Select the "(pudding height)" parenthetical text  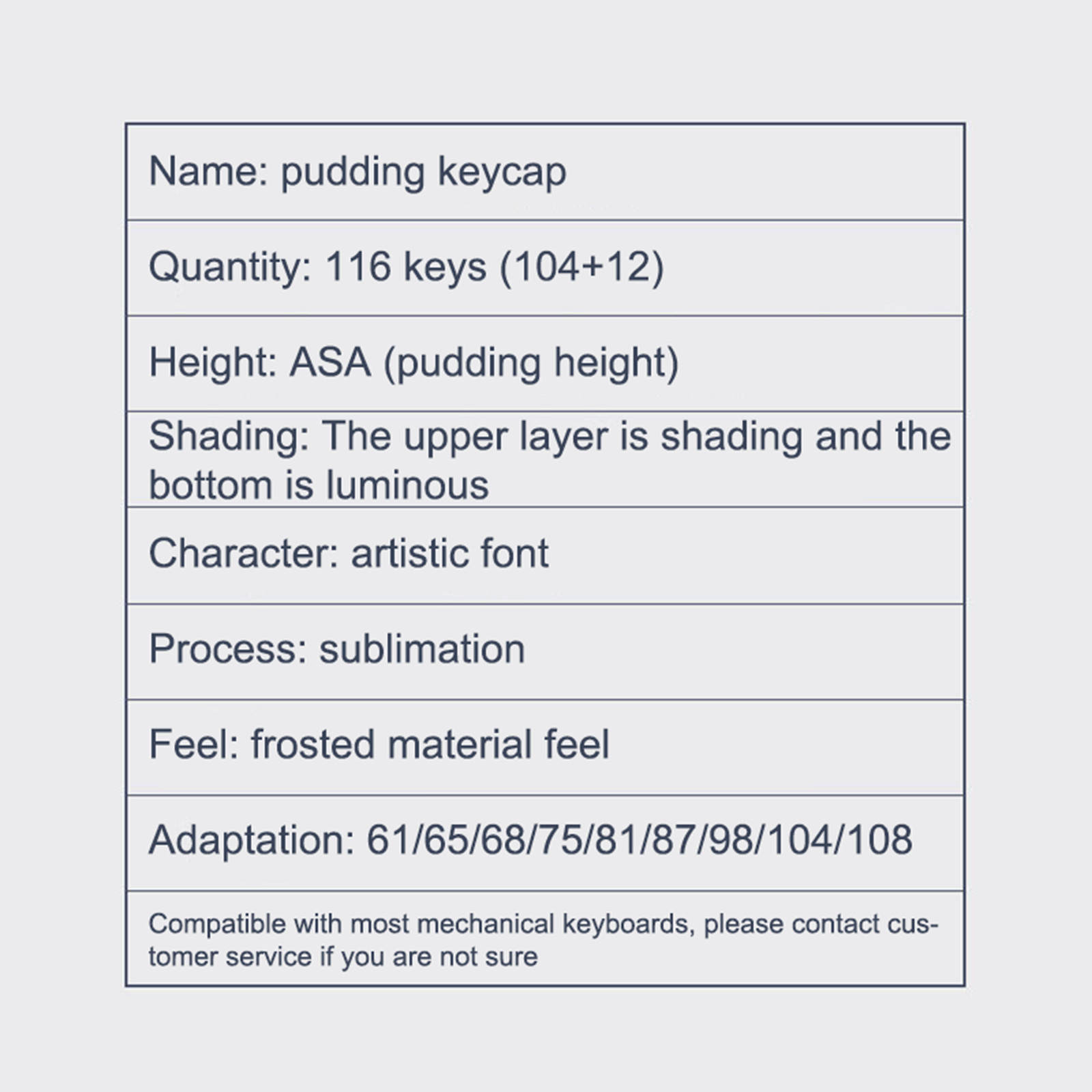pos(531,362)
